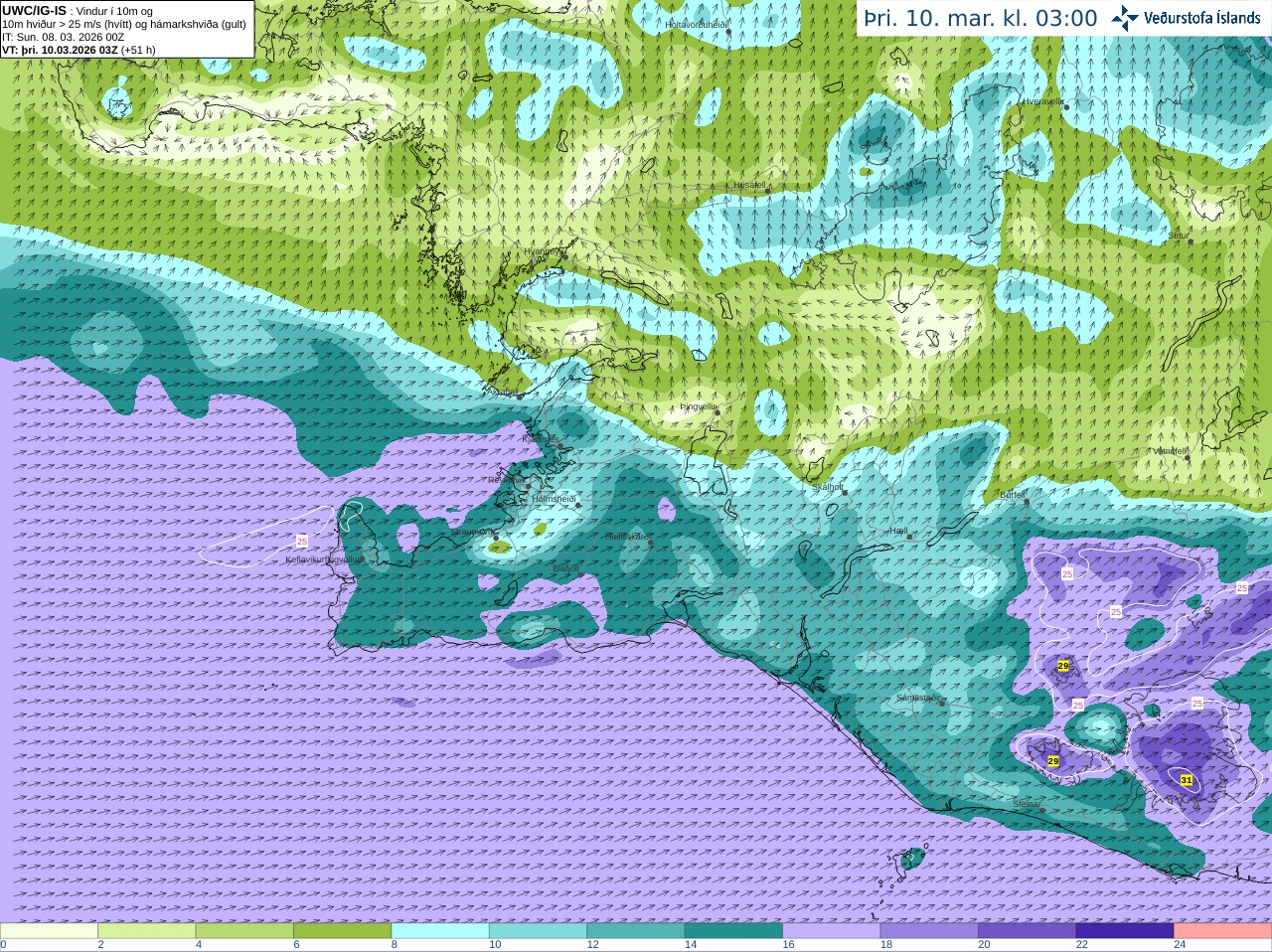1272x952 pixels.
Task: Click the gust legend line mentioning hámarkshviða (gult)
Action: [x=123, y=23]
